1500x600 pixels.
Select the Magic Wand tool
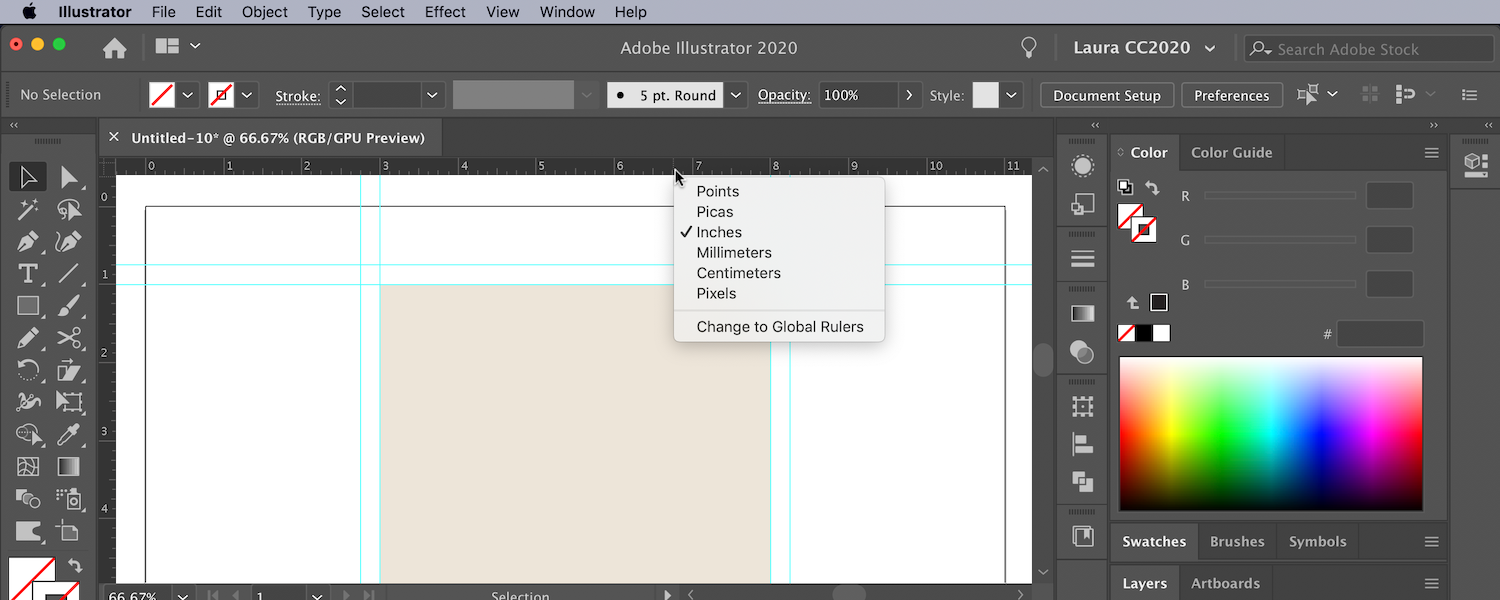pos(28,209)
